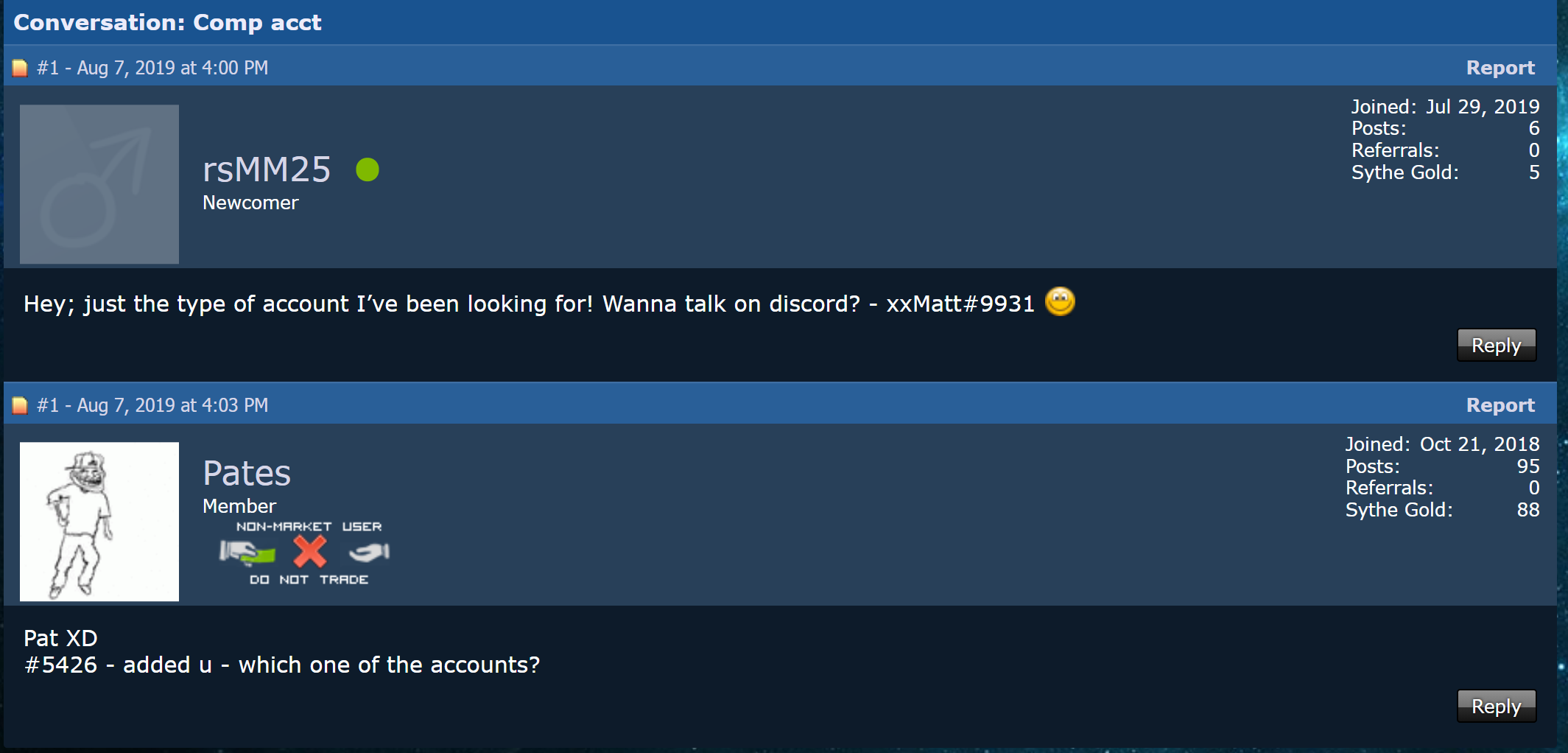Screen dimensions: 1568x753
Task: Click the green online status dot beside rsMM25
Action: tap(367, 169)
